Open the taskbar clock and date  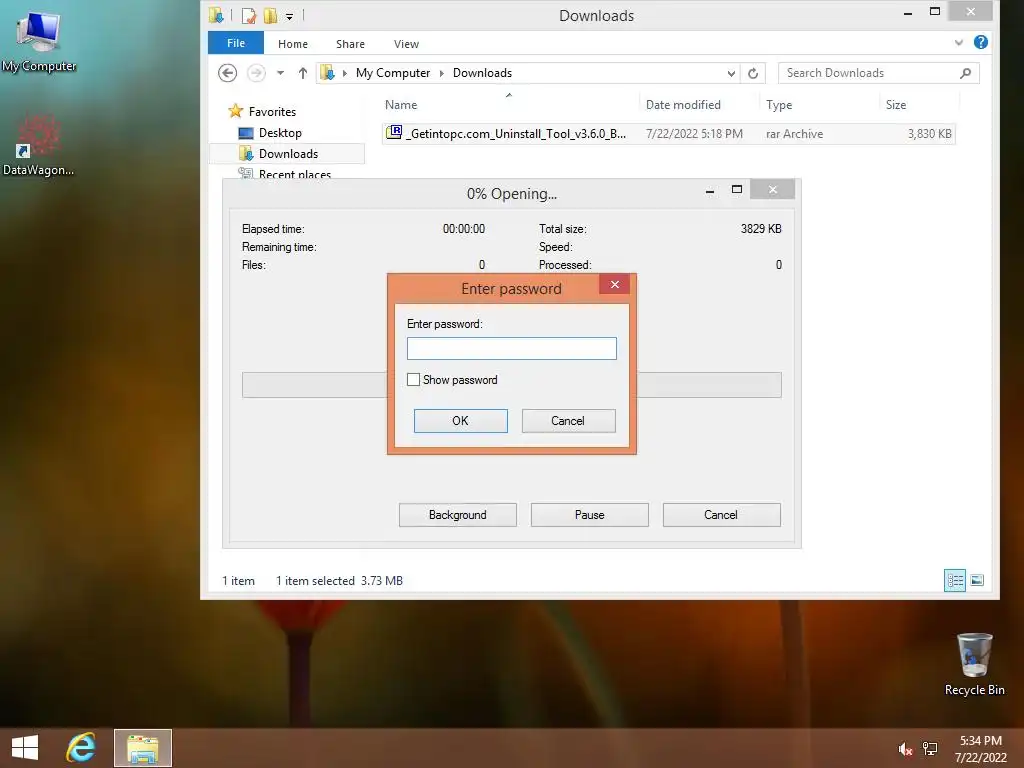click(980, 748)
